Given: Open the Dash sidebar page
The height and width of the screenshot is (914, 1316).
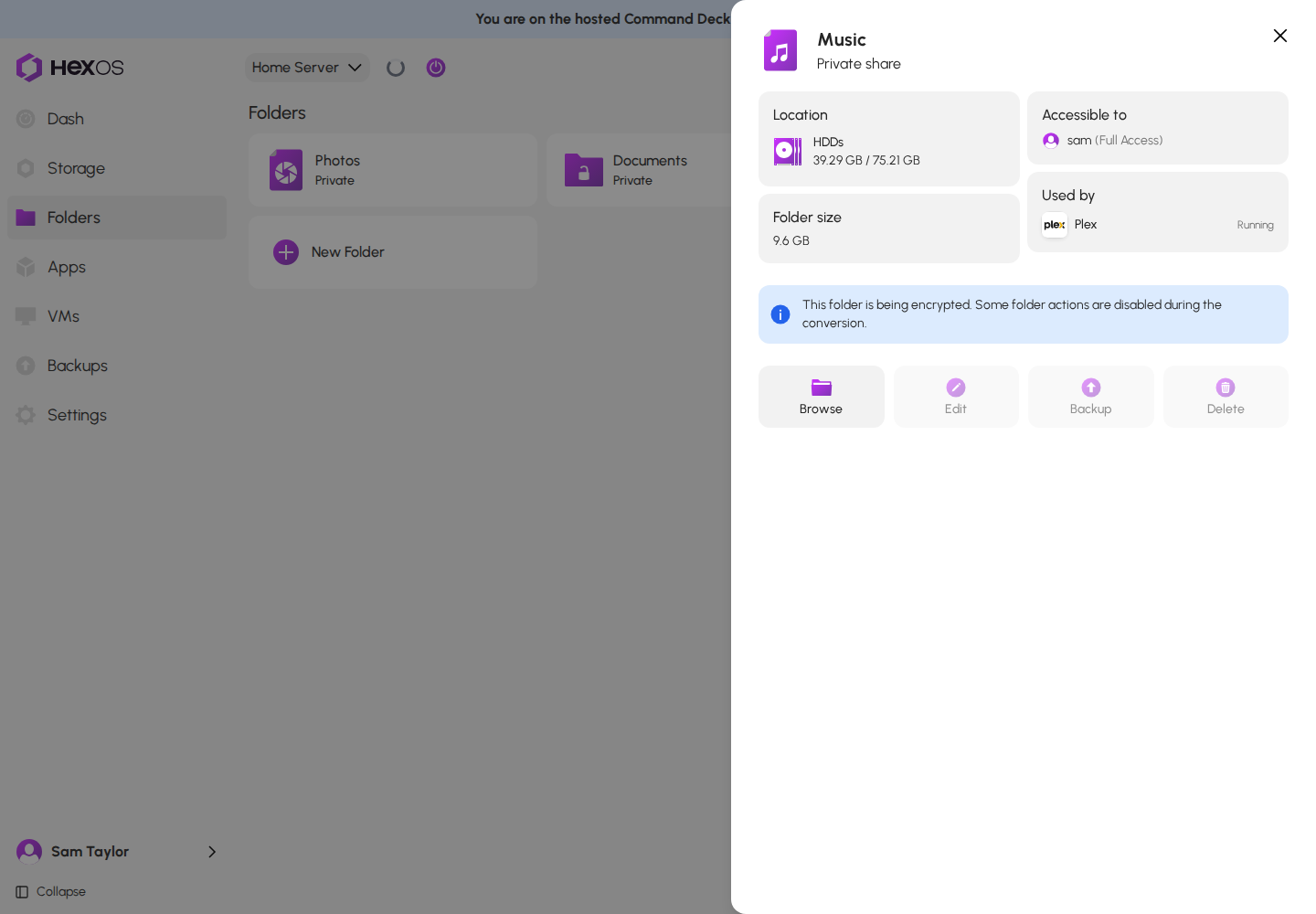Looking at the screenshot, I should 117,119.
